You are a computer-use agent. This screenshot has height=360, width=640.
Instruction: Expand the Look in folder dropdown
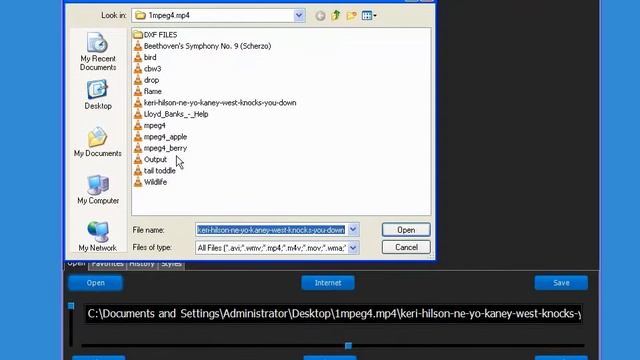tap(299, 16)
